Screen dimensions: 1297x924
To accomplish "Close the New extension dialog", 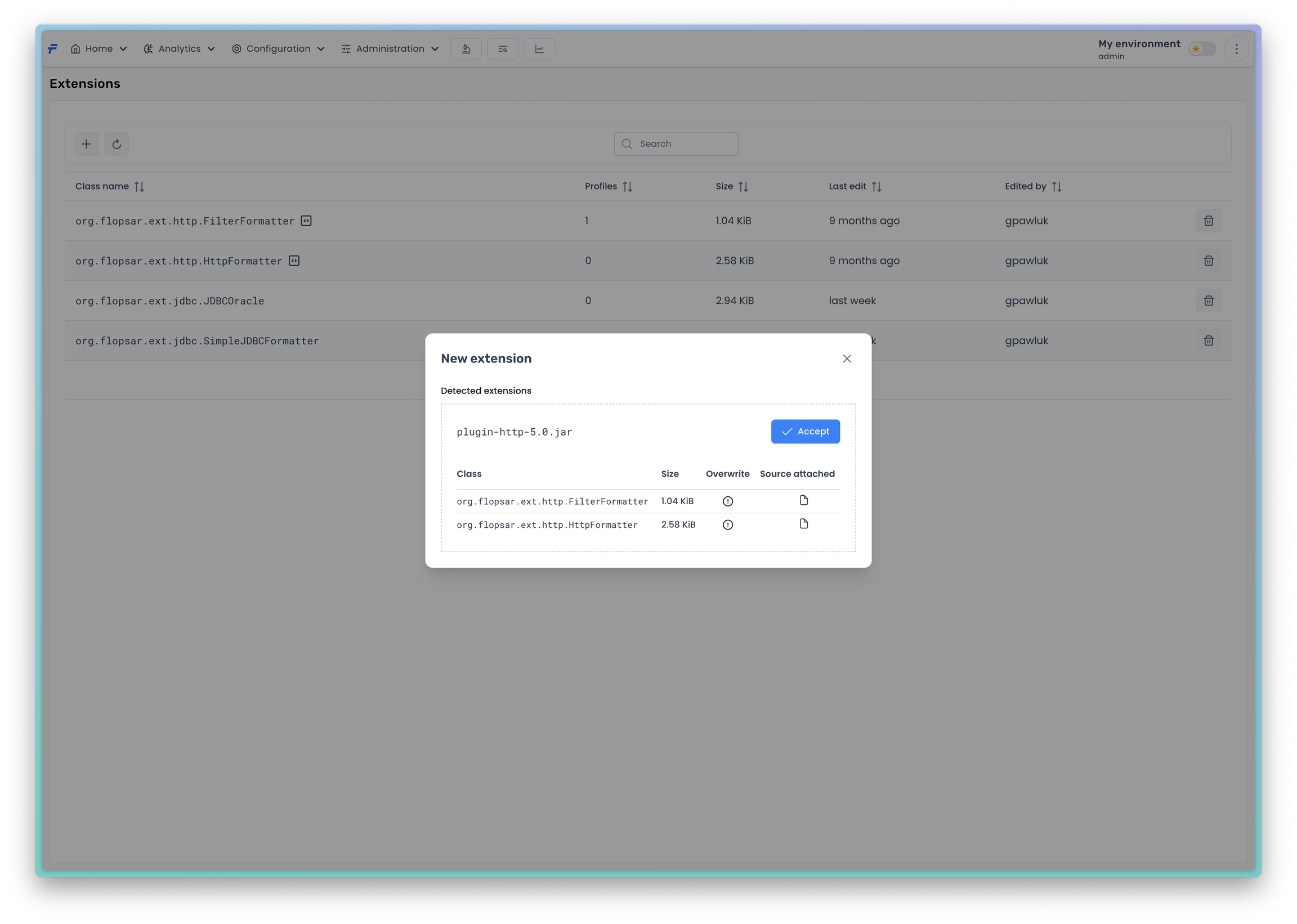I will (x=846, y=358).
